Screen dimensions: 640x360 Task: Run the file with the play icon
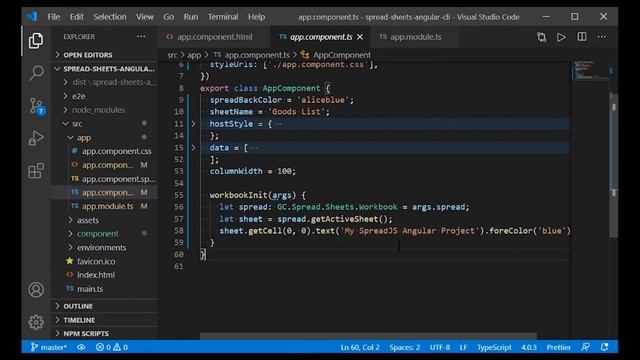(x=561, y=37)
